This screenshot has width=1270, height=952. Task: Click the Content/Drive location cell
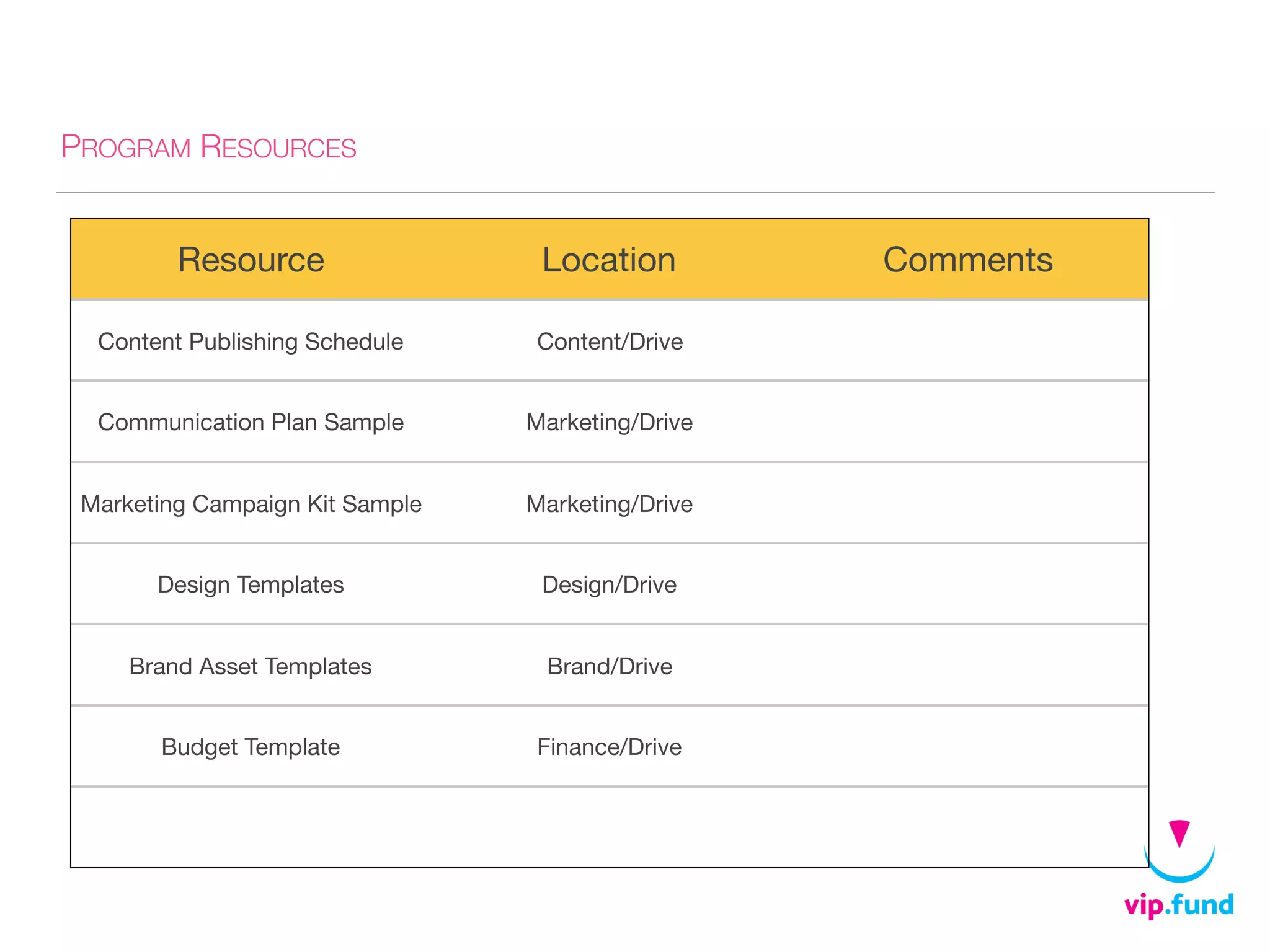[x=610, y=342]
